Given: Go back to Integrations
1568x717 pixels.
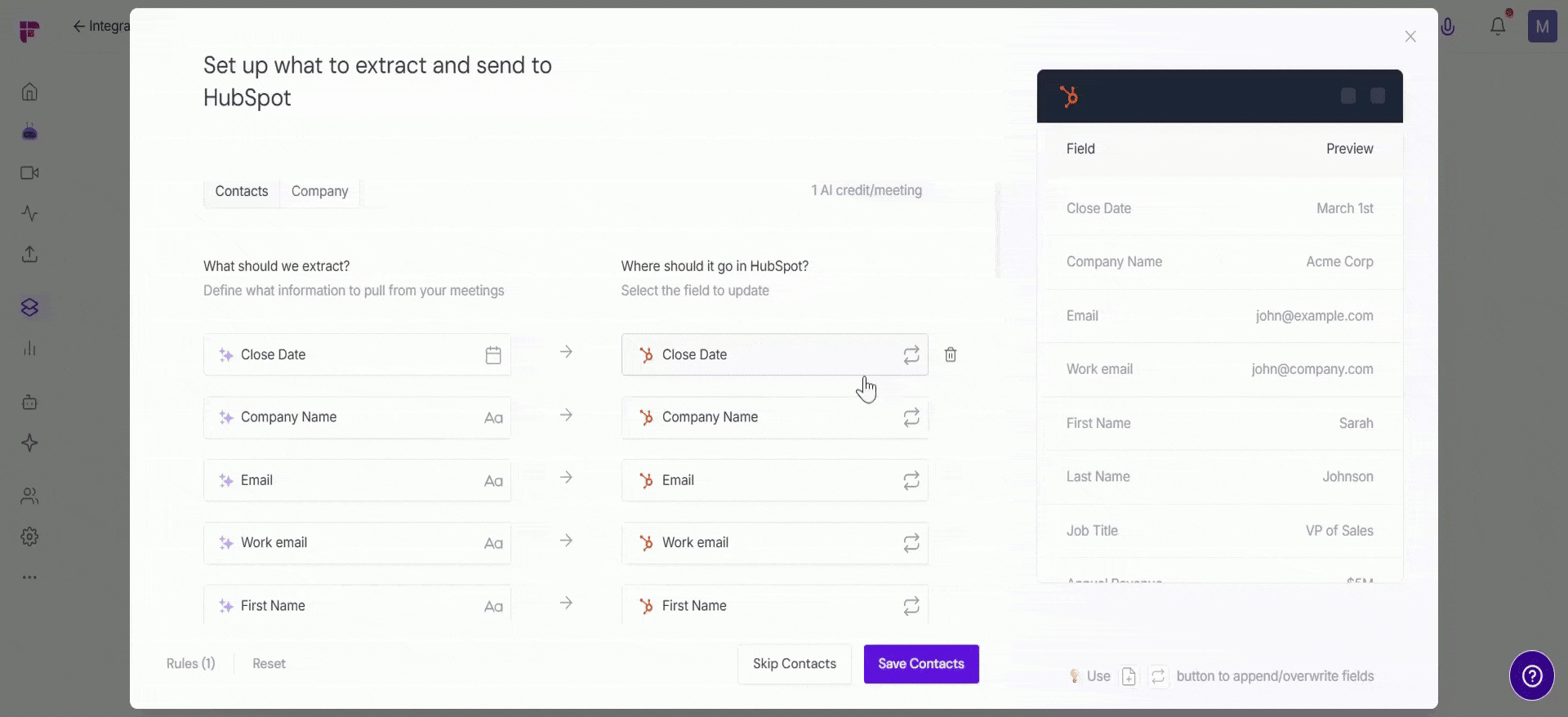Looking at the screenshot, I should (100, 26).
